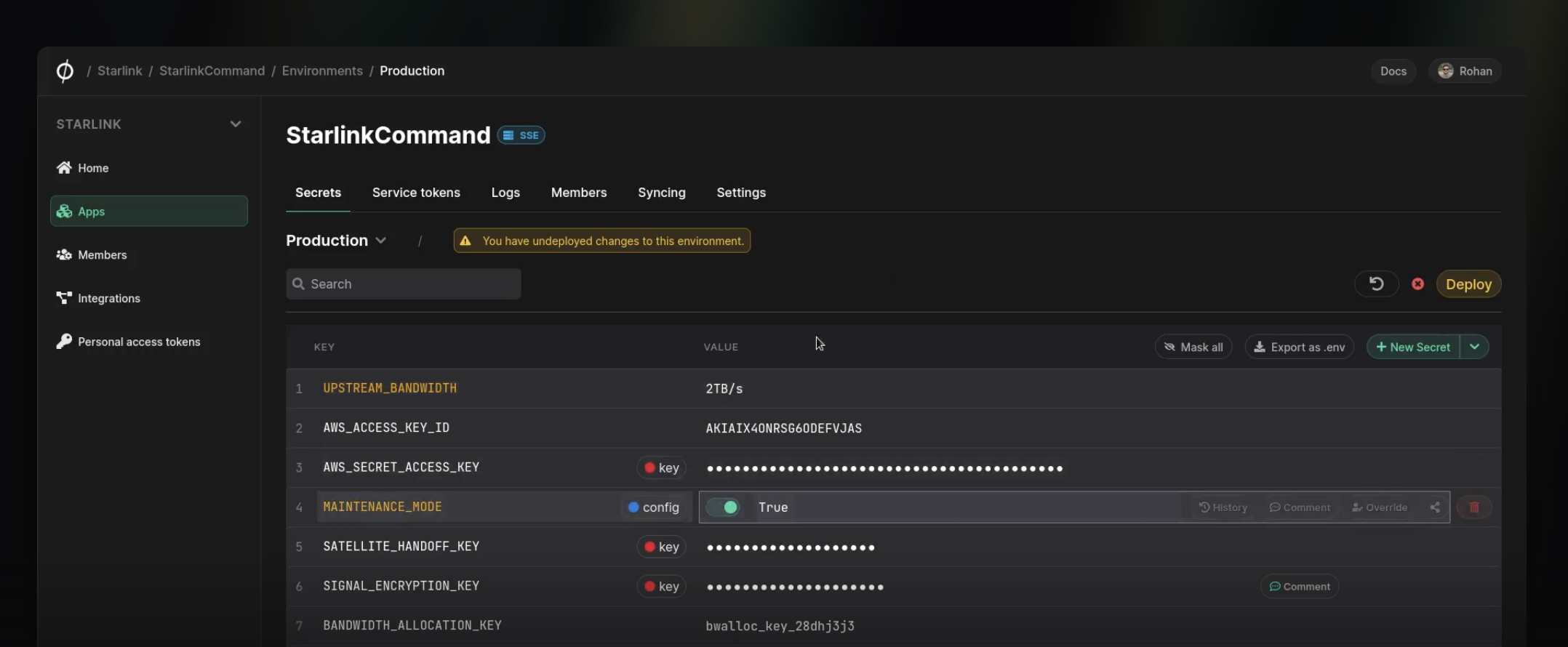Open Home from the sidebar
Viewport: 1568px width, 647px height.
(82, 168)
